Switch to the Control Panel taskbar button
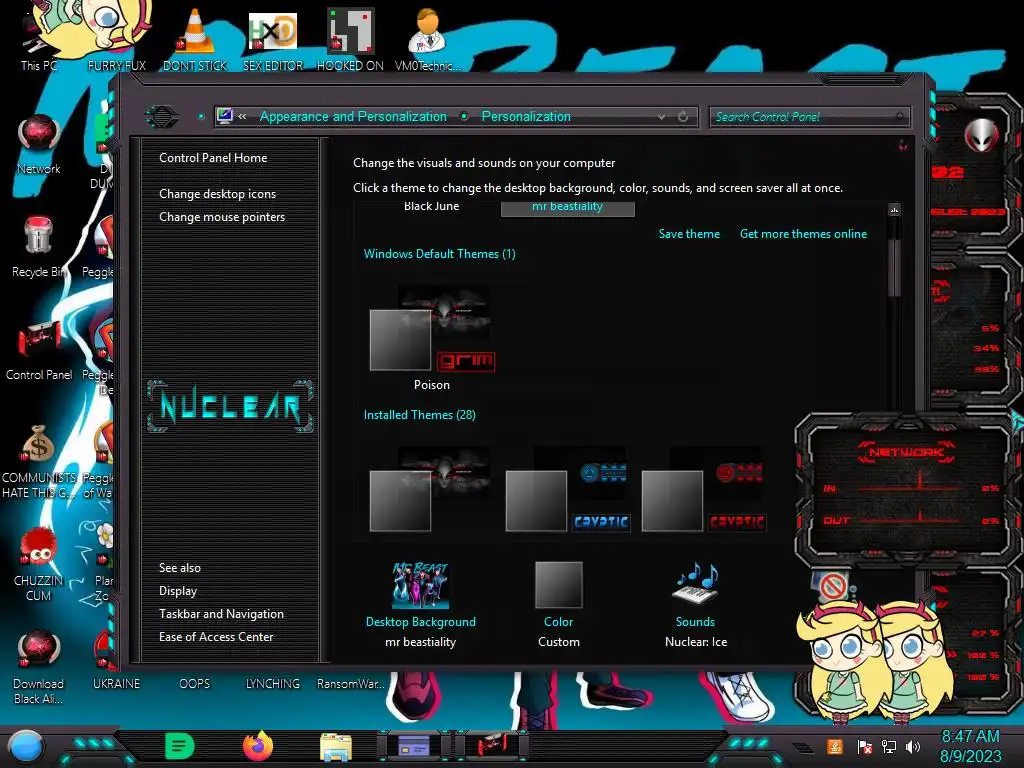 (491, 745)
